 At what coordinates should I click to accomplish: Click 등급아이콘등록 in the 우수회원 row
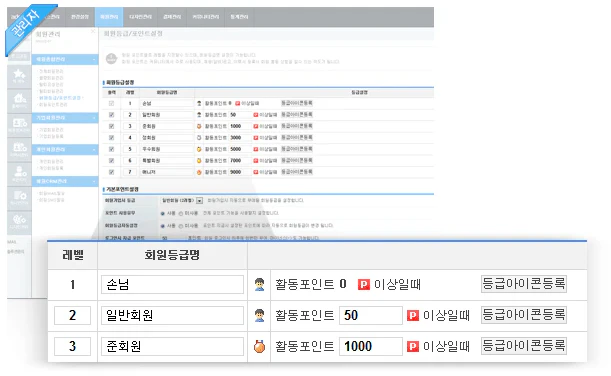pos(297,149)
